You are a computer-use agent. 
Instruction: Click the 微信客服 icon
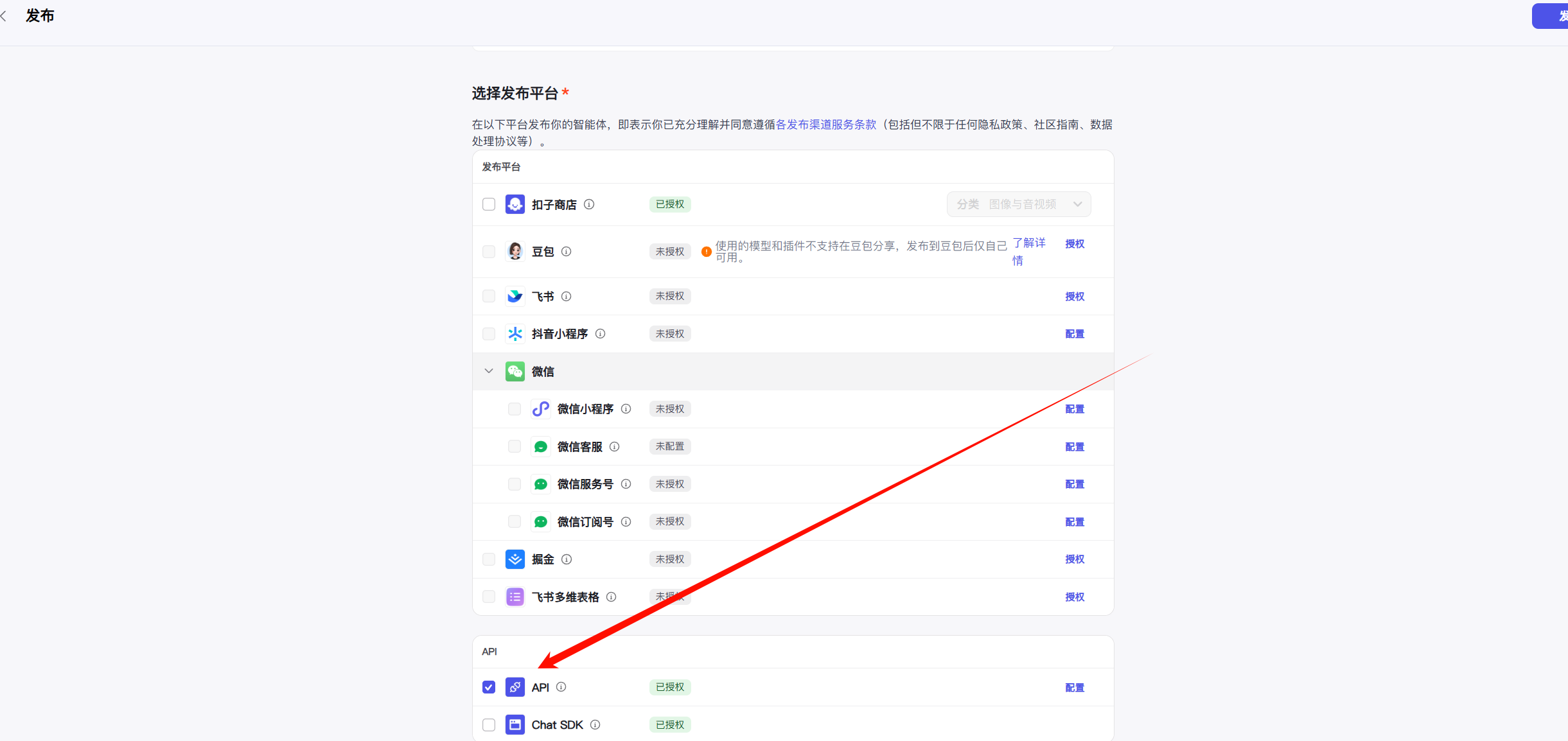(541, 446)
